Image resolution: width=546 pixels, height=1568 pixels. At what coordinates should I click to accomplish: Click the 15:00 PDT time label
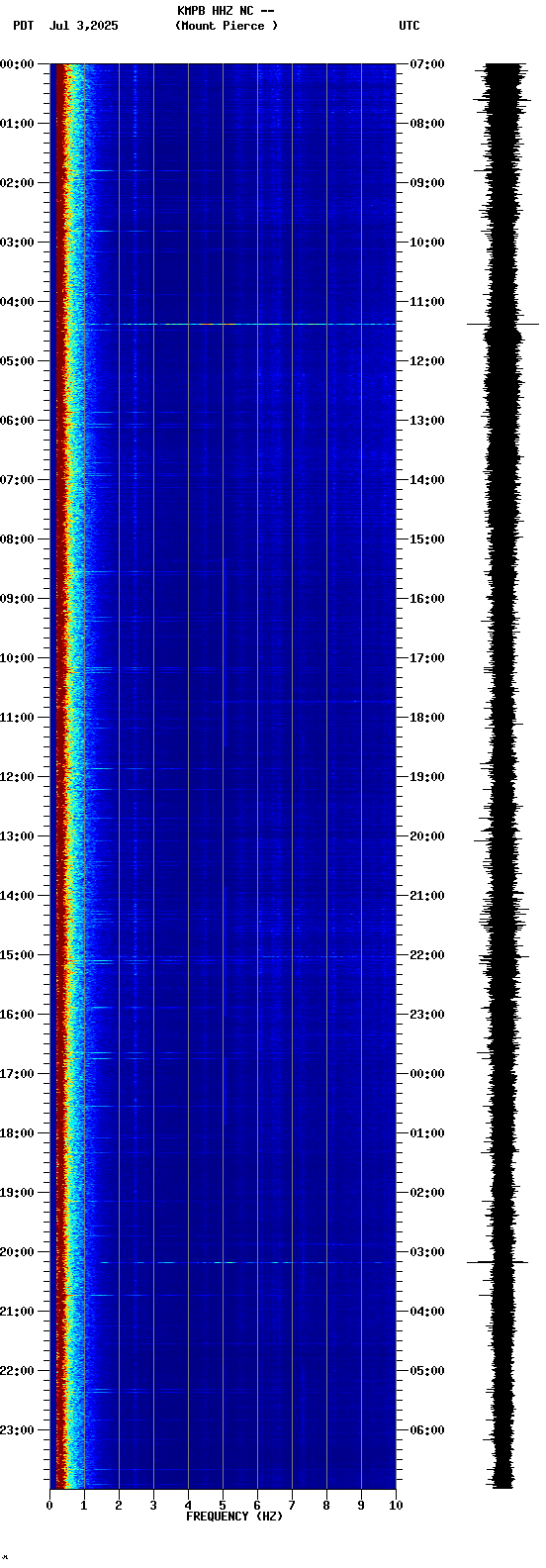(18, 955)
